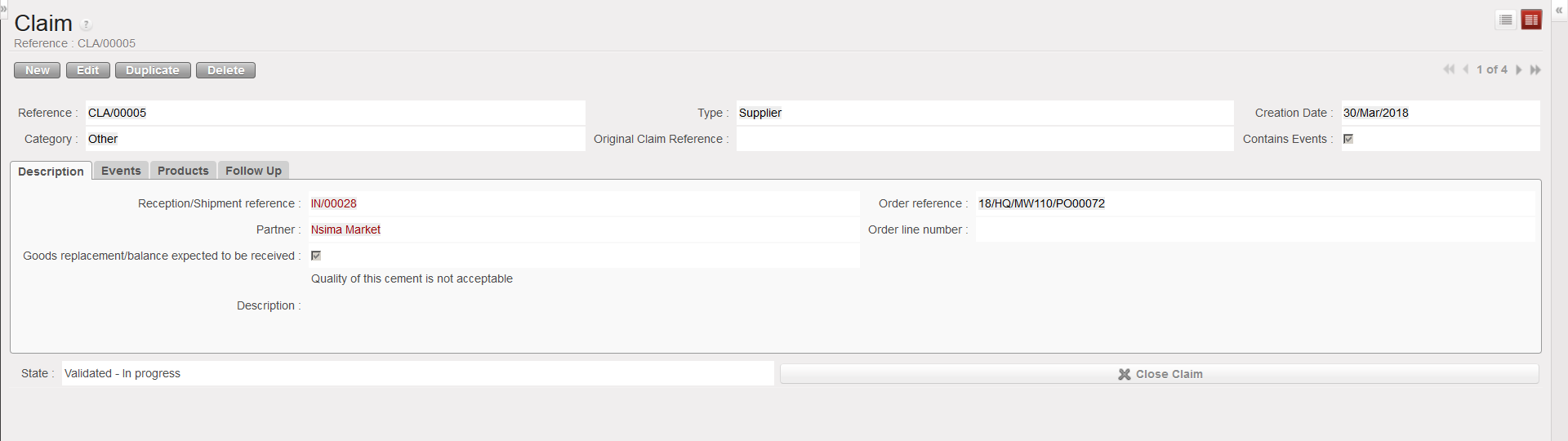Expand the left side panel chevron

click(x=3, y=7)
